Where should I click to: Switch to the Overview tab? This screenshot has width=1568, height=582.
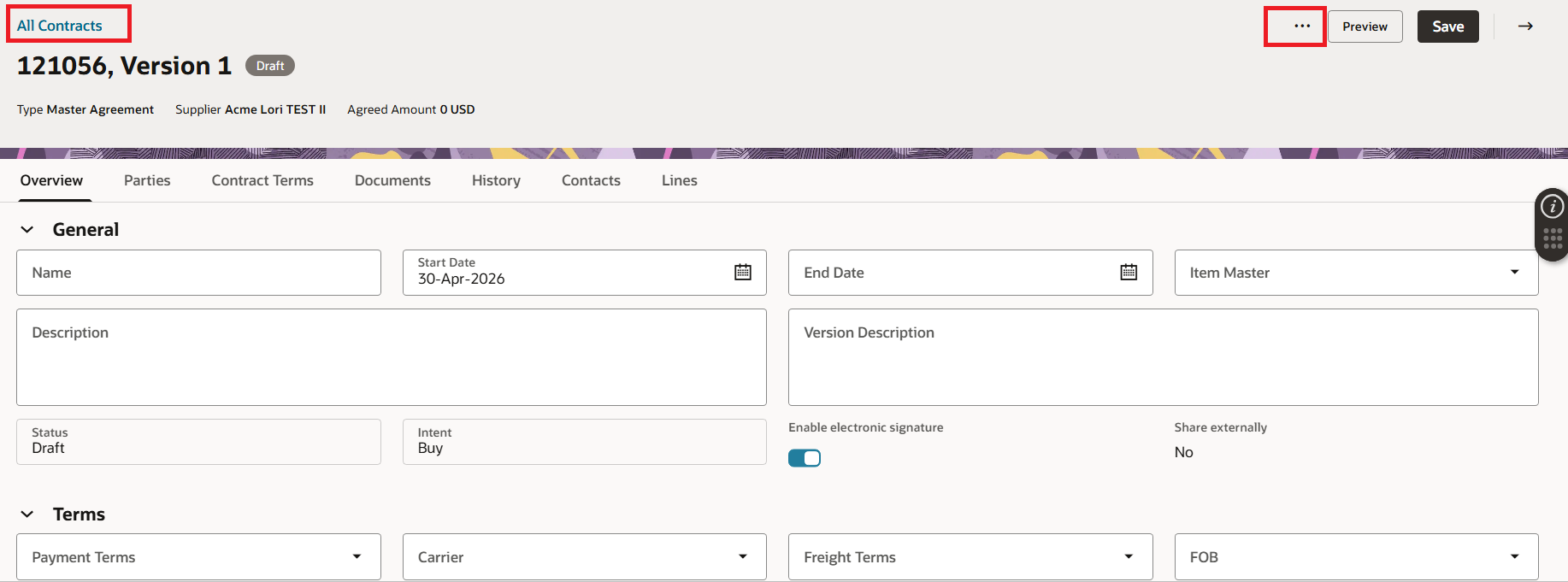[51, 180]
